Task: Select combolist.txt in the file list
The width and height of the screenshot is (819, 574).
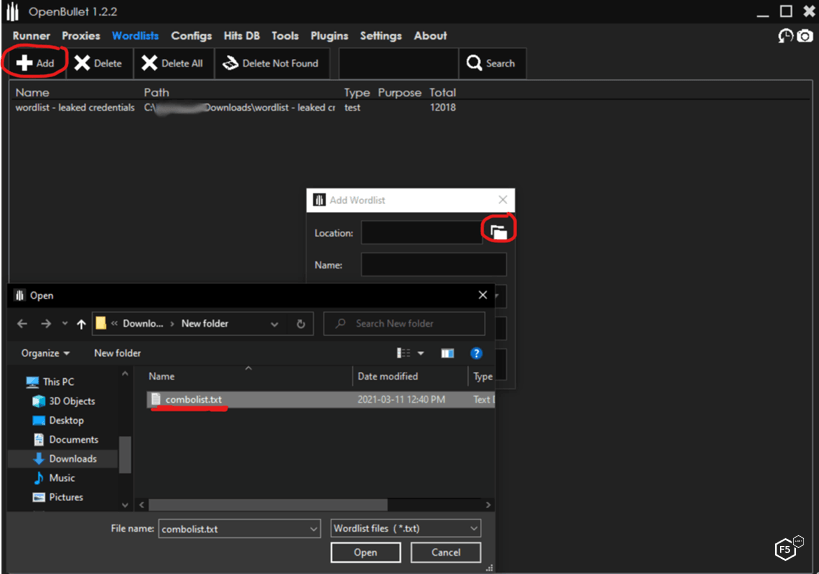Action: coord(193,400)
